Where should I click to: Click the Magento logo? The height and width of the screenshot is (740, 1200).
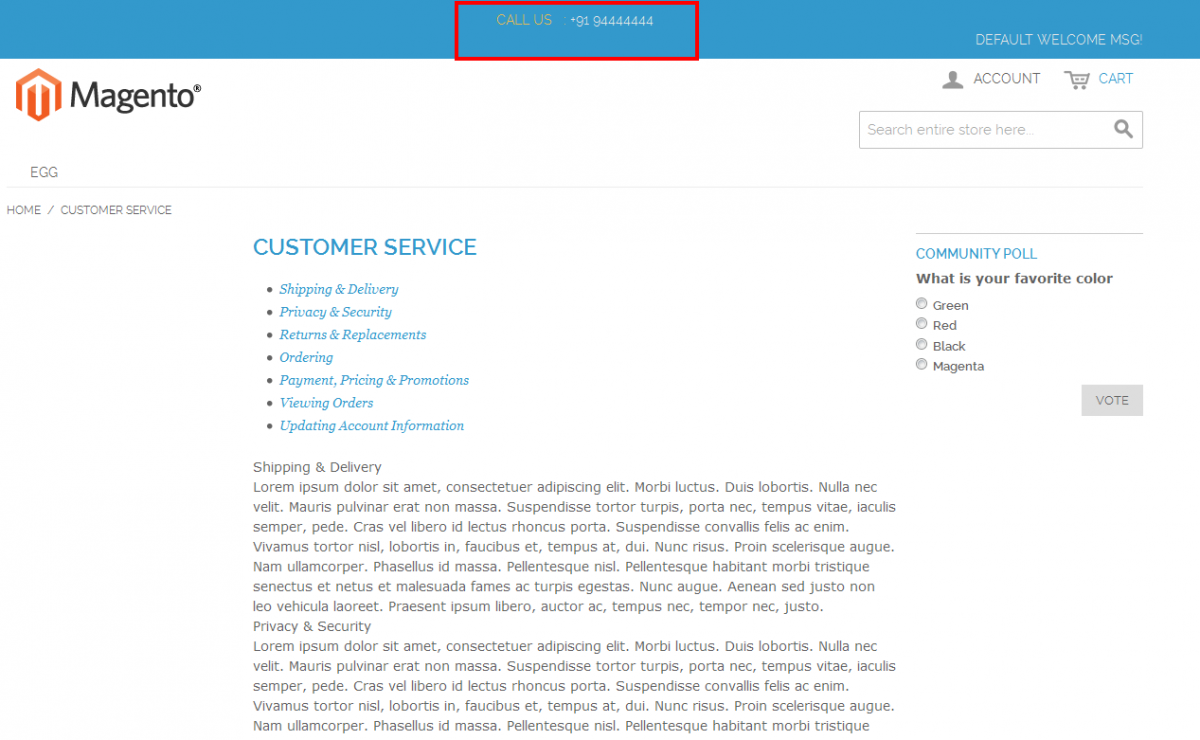107,94
